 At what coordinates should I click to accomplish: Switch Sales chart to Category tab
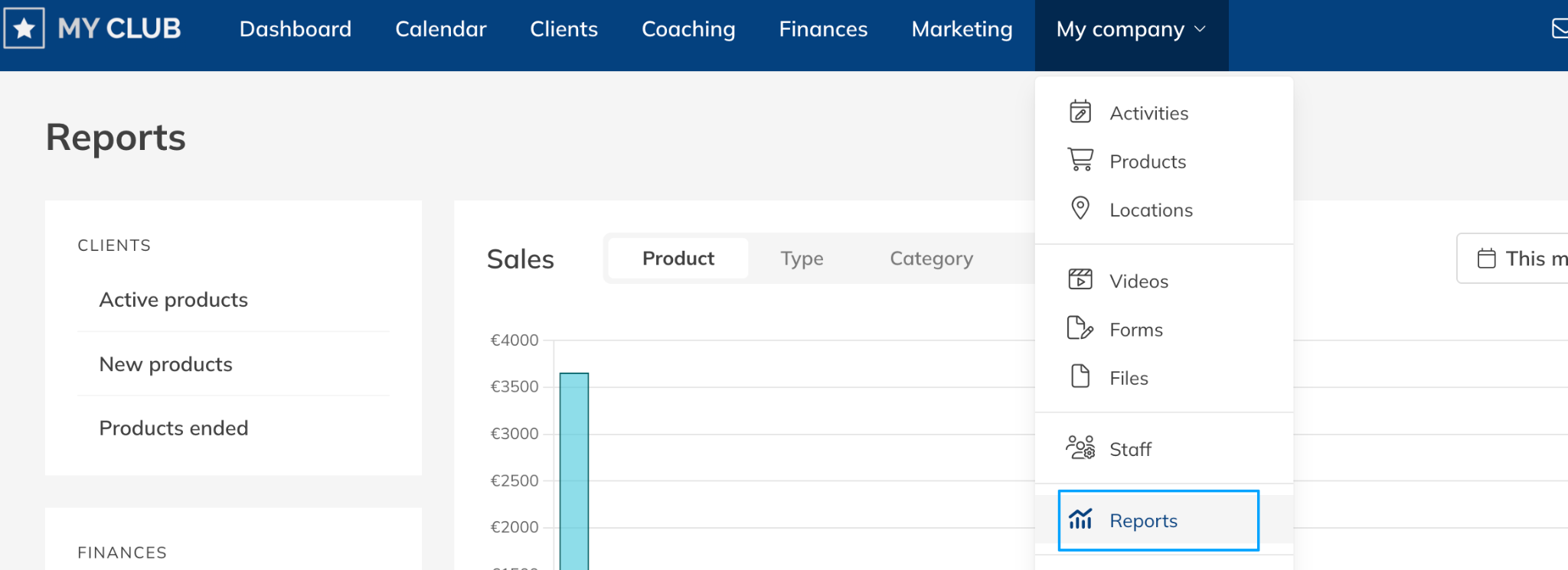931,259
